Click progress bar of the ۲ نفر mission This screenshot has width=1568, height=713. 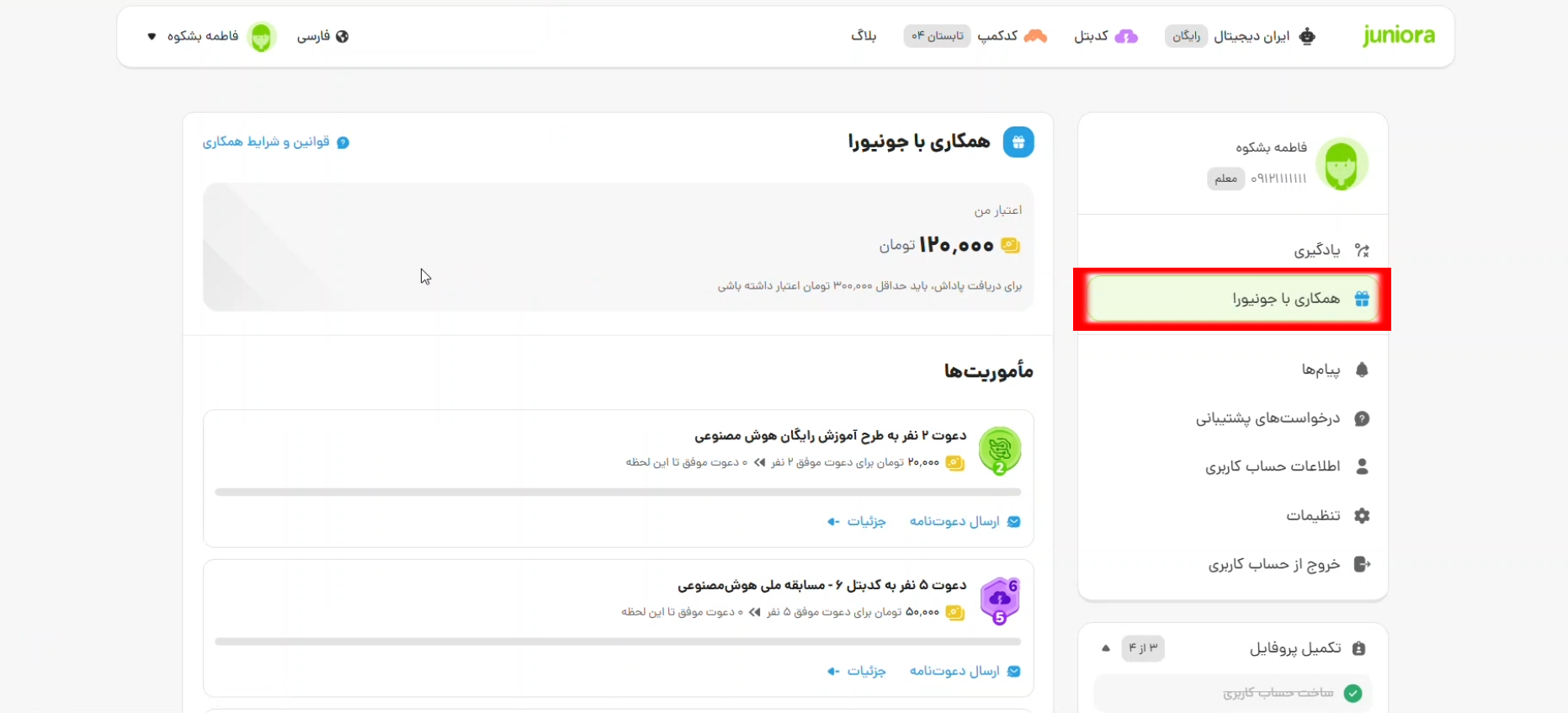618,492
